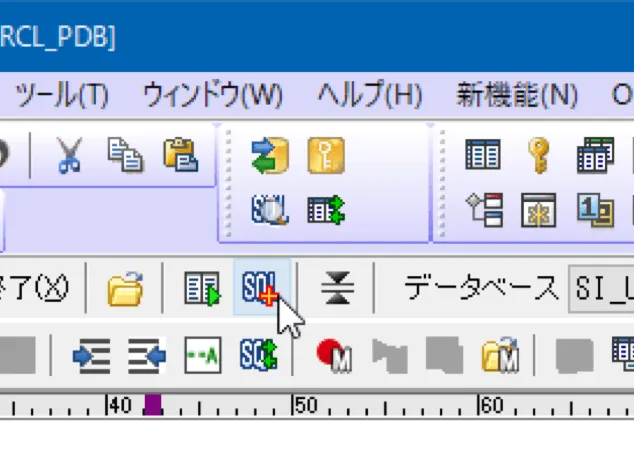Click the copy documents icon
Viewport: 634px width, 451px height.
click(x=125, y=155)
